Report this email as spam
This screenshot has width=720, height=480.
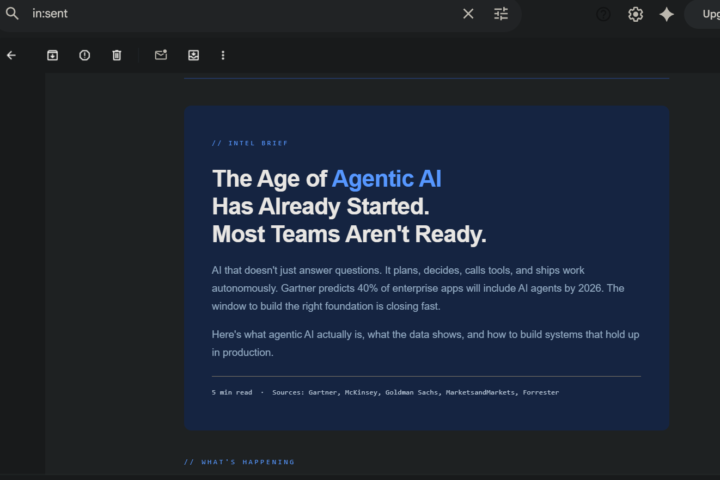click(x=84, y=56)
